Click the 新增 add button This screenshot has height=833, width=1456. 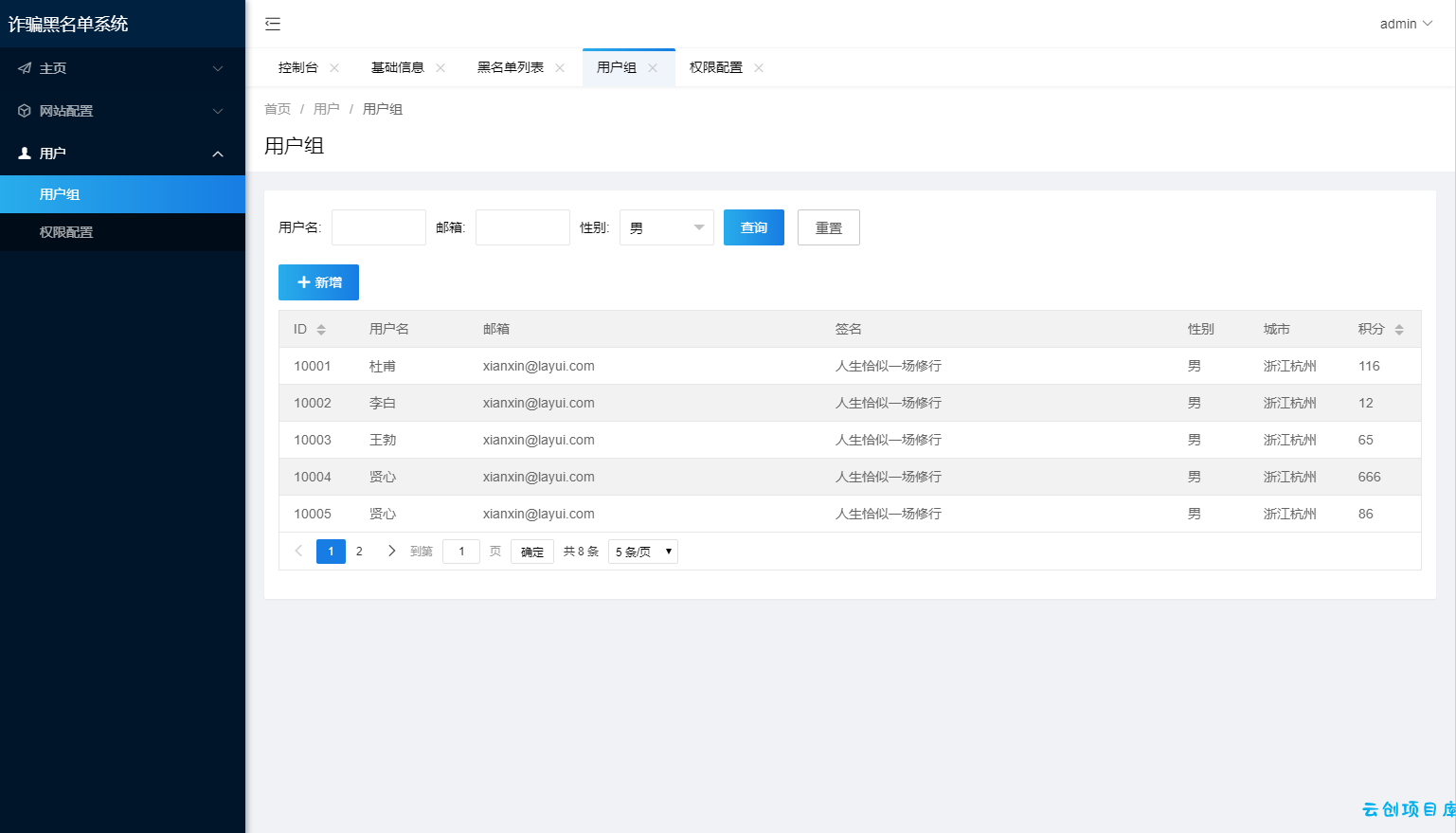318,282
